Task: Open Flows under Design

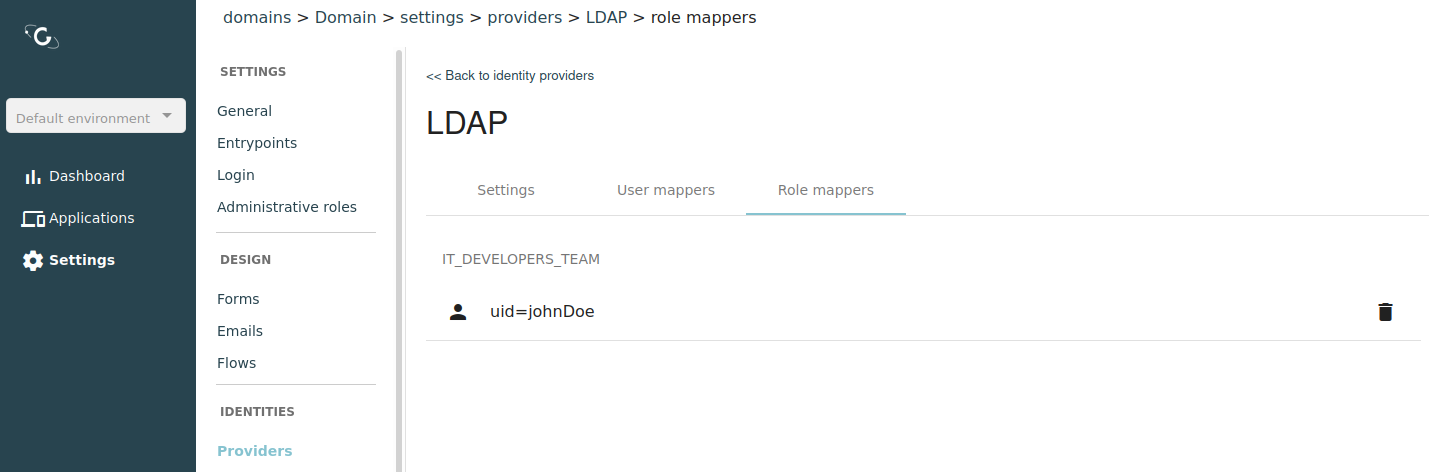Action: pos(237,363)
